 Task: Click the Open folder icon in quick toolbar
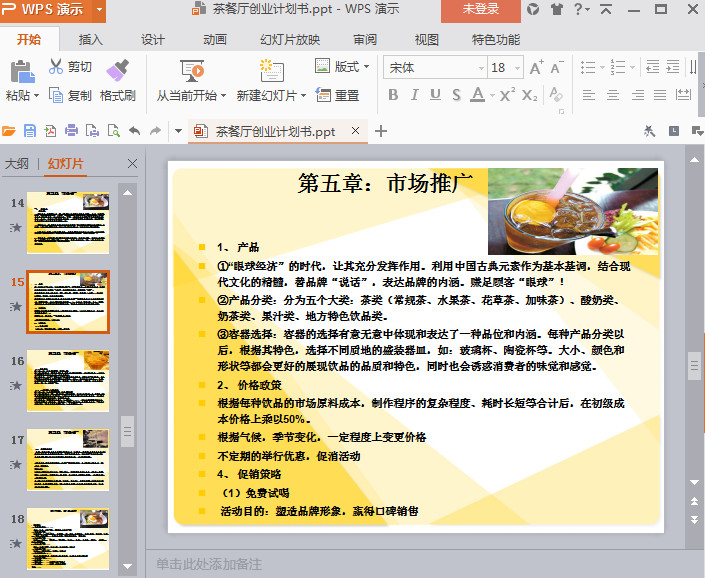coord(9,131)
